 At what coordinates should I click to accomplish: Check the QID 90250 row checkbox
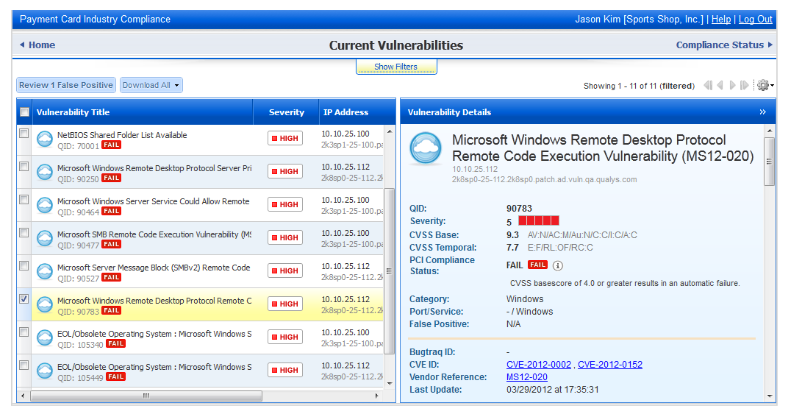coord(24,166)
